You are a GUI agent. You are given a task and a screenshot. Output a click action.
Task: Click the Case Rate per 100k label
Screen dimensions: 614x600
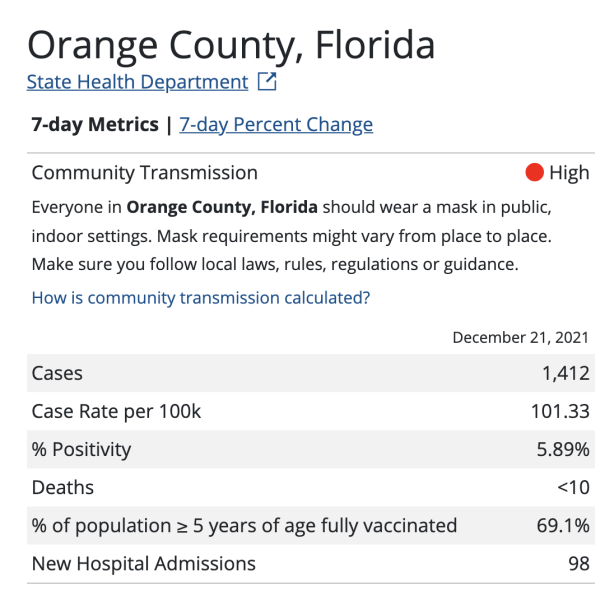click(117, 411)
